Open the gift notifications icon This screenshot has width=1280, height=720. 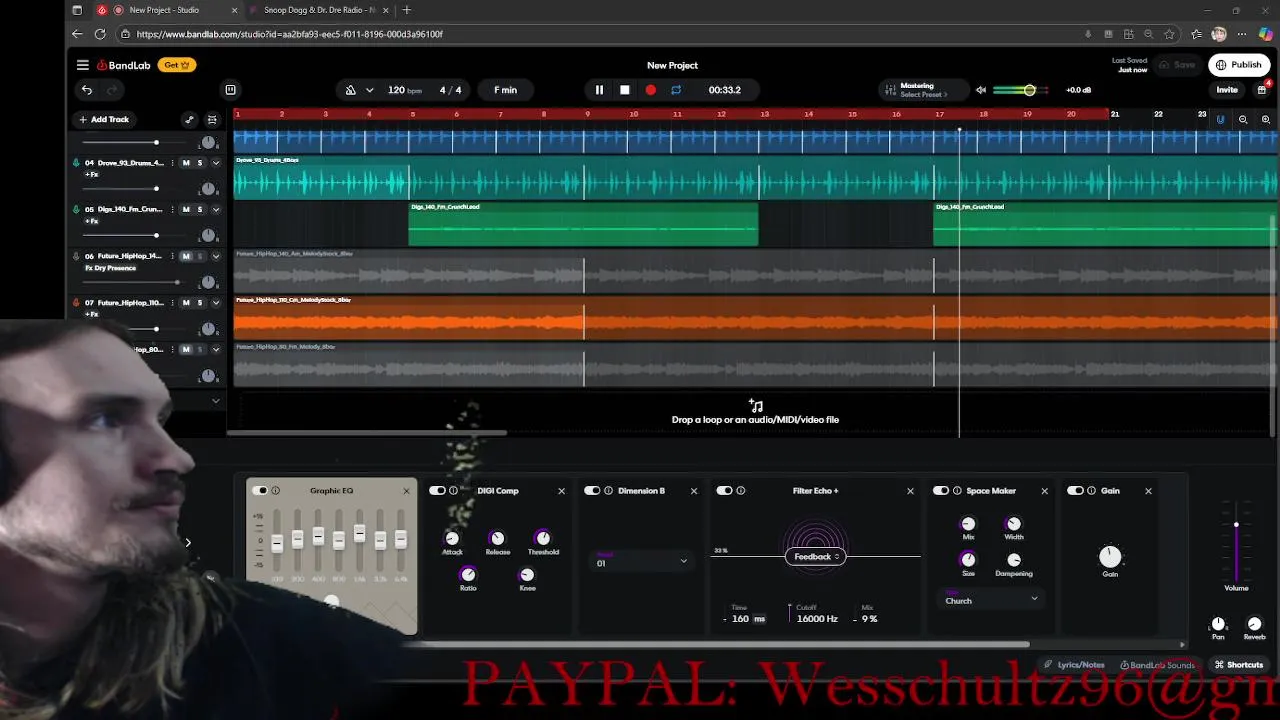(x=1262, y=89)
